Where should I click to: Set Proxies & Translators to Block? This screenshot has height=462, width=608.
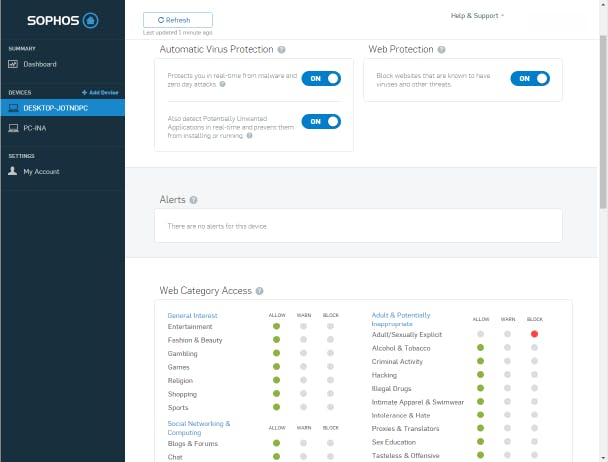point(534,428)
